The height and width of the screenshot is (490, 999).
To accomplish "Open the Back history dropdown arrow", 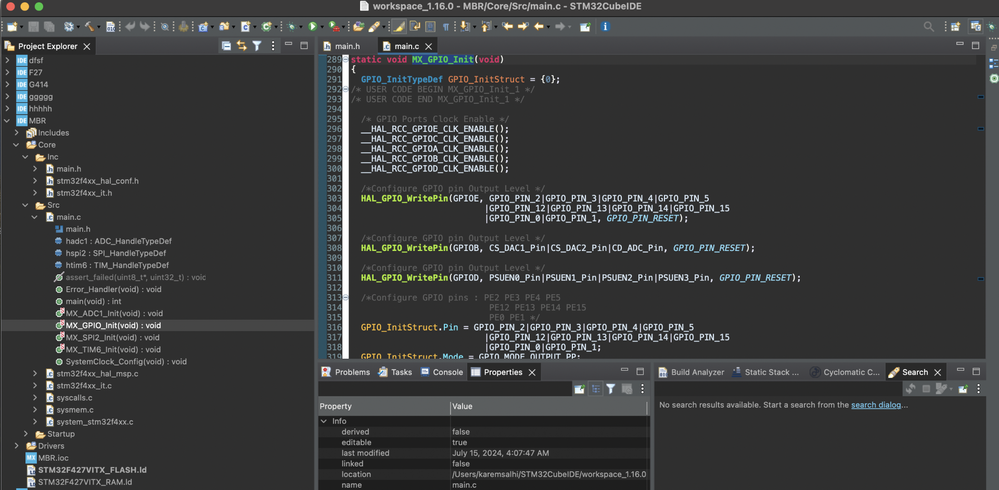I will 549,27.
